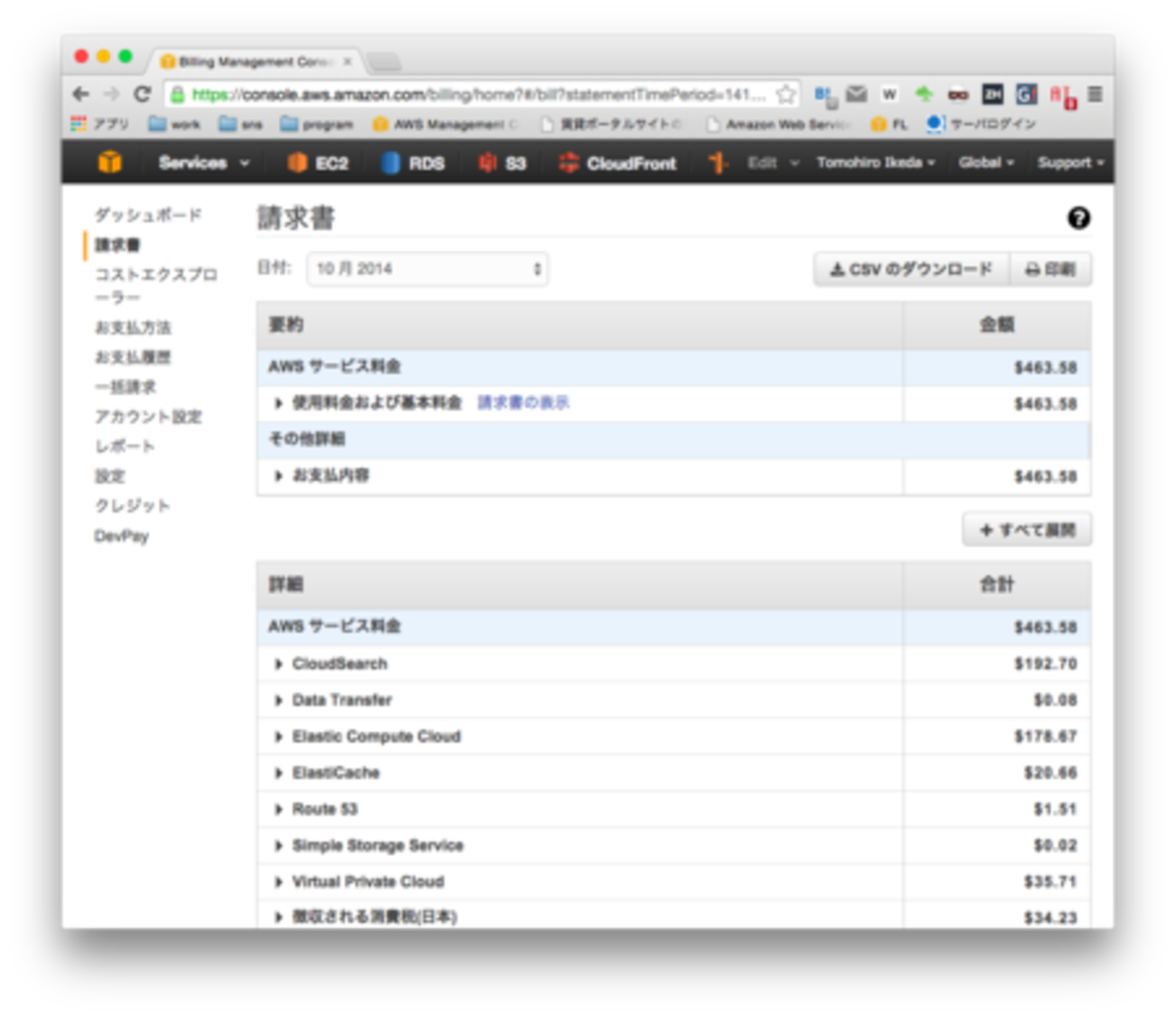Open the Amazon Web Services bookmark
The height and width of the screenshot is (1017, 1176).
click(x=779, y=124)
